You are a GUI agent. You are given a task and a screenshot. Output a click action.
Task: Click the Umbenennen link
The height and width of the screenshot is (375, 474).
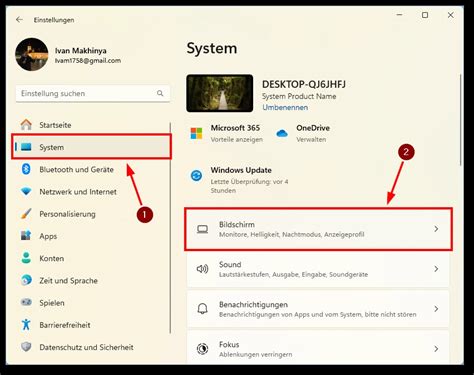[x=285, y=107]
